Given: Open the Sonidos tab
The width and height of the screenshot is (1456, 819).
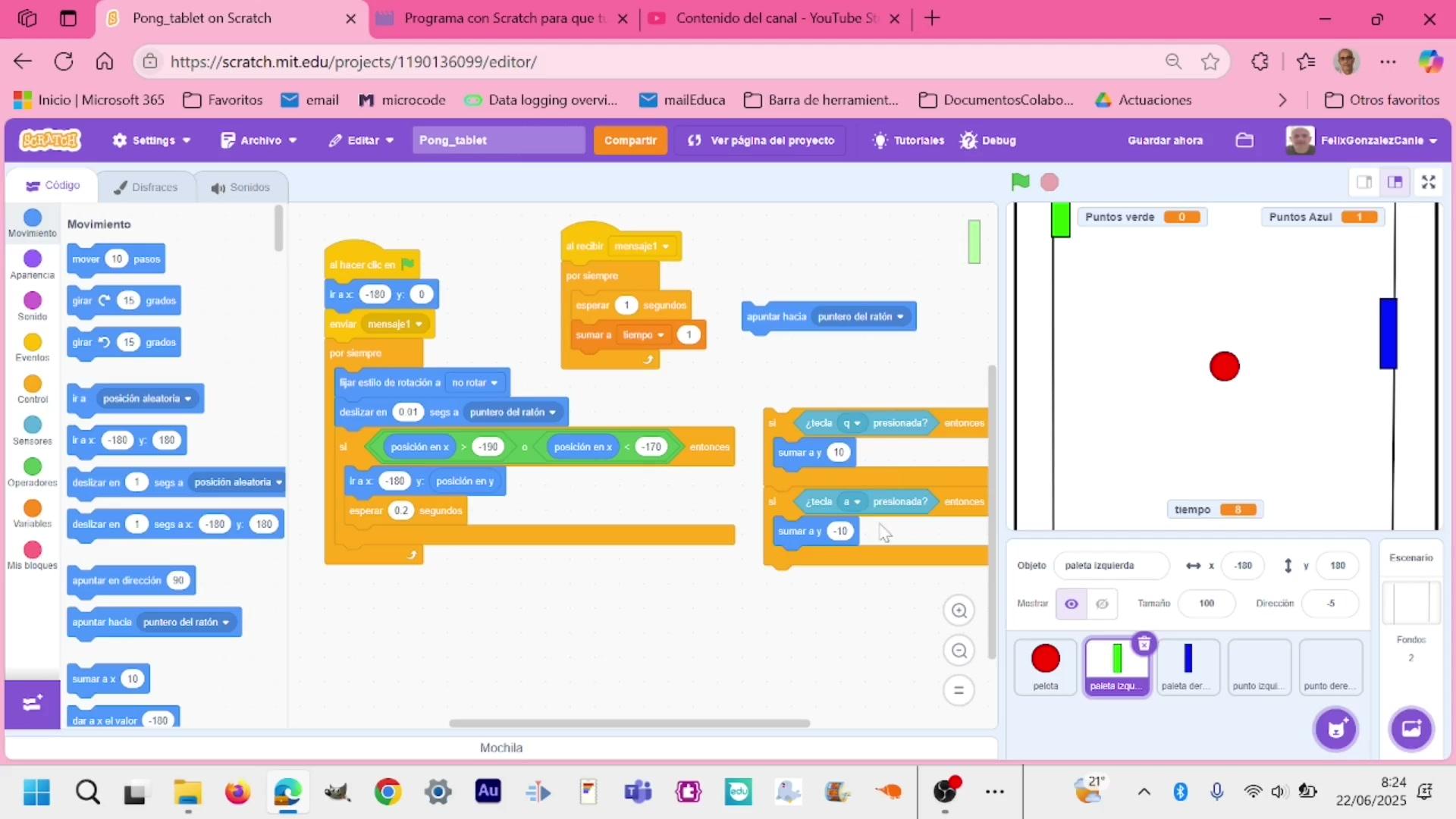Looking at the screenshot, I should pos(240,187).
